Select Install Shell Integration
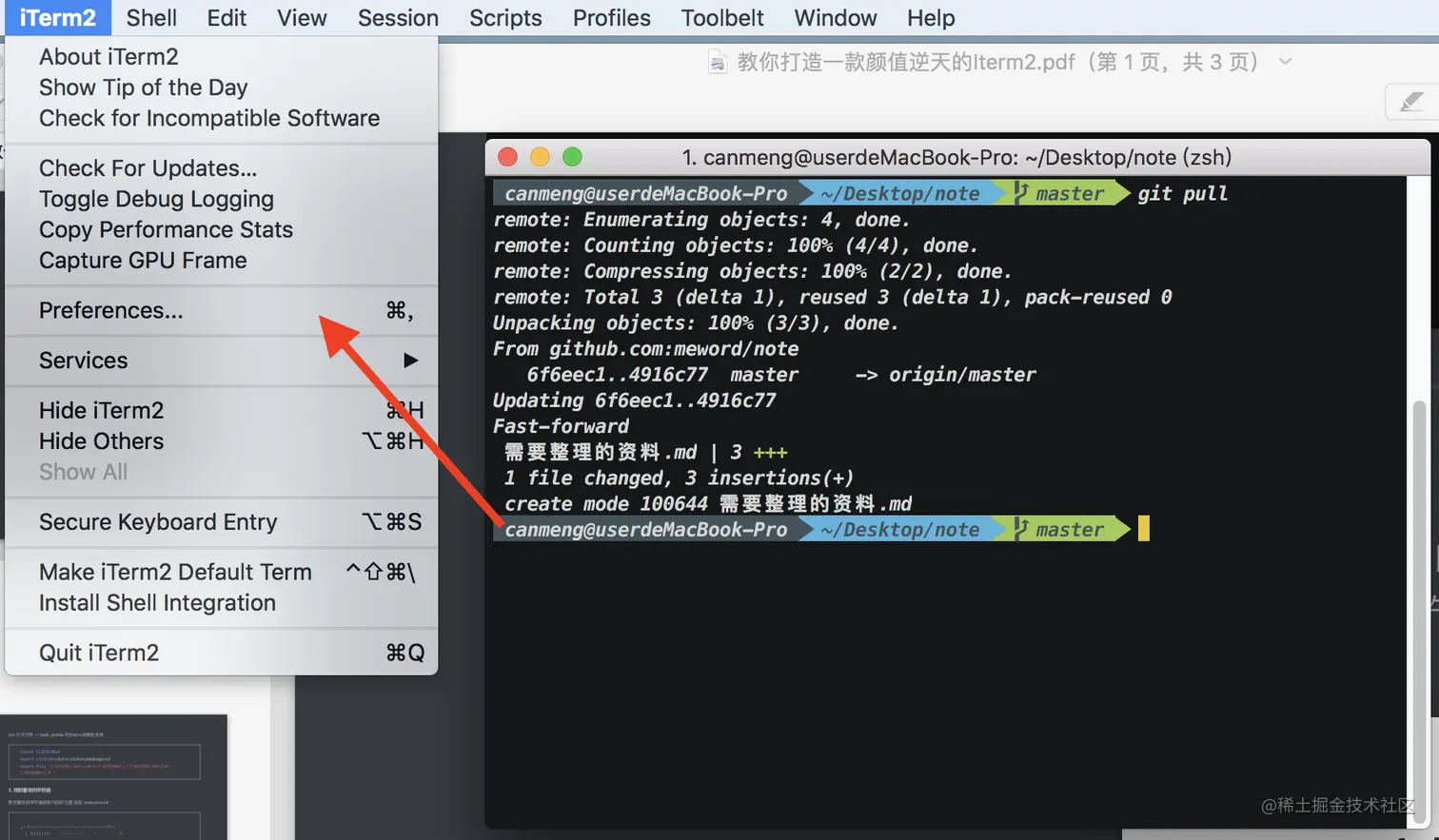 pyautogui.click(x=221, y=603)
